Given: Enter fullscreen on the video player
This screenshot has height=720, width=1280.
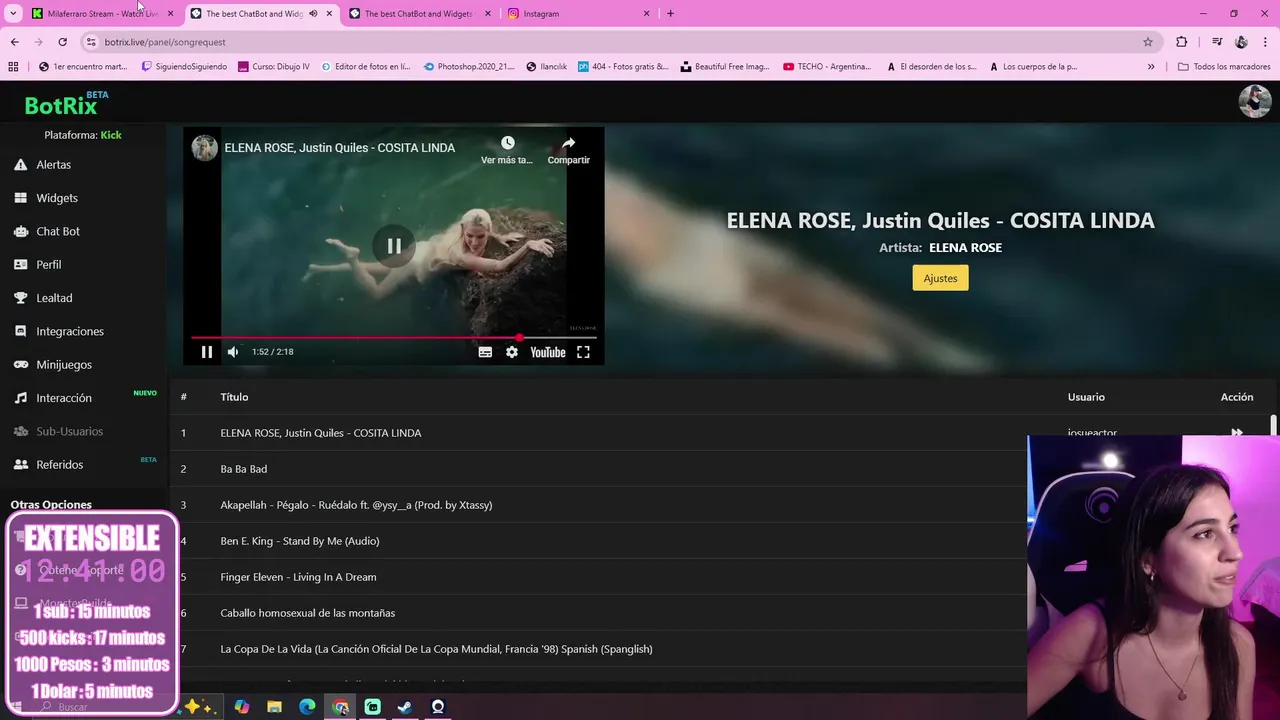Looking at the screenshot, I should [x=583, y=352].
